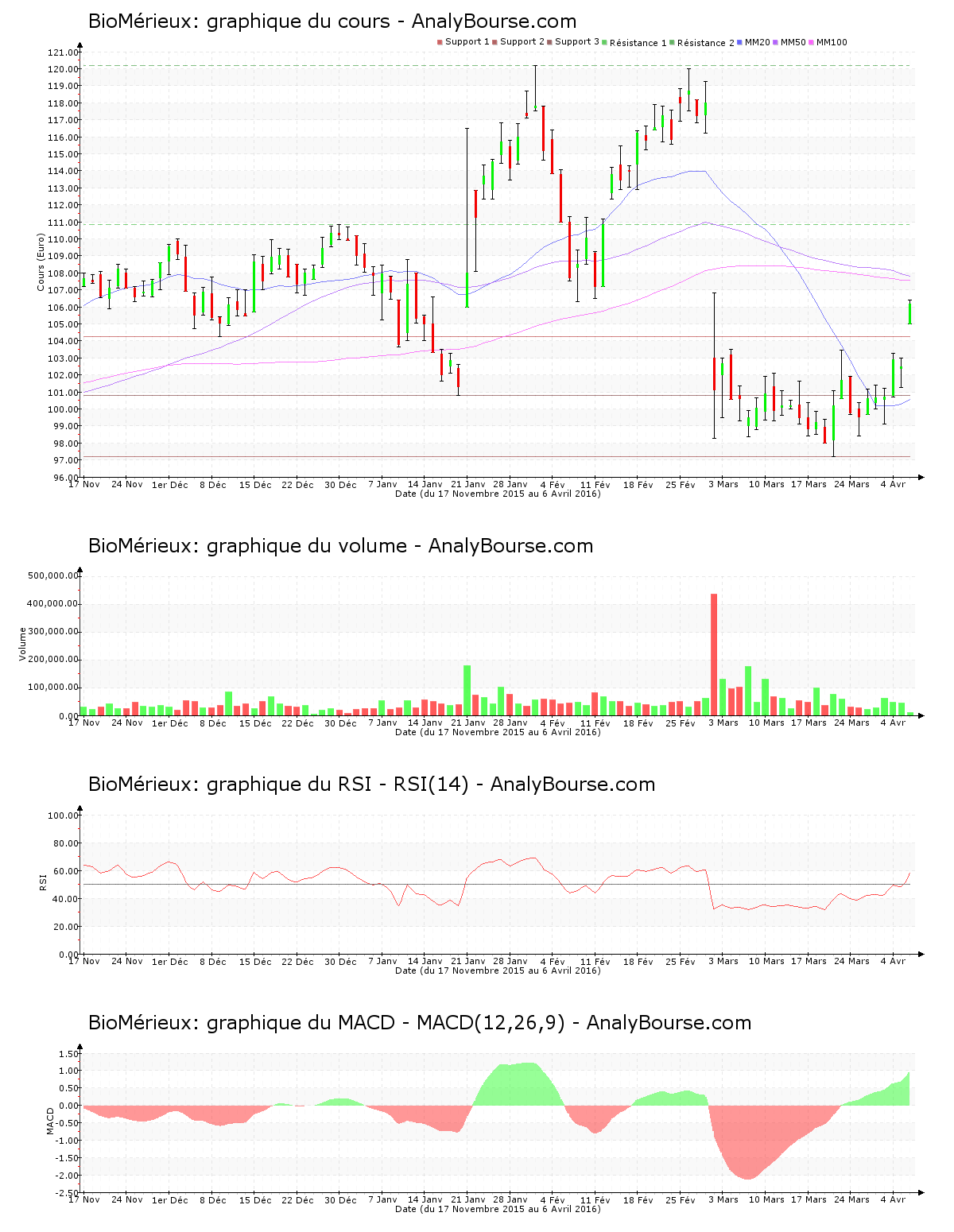The image size is (954, 1232).
Task: Click '10 Mars' date on the MACD chart
Action: coord(766,1199)
